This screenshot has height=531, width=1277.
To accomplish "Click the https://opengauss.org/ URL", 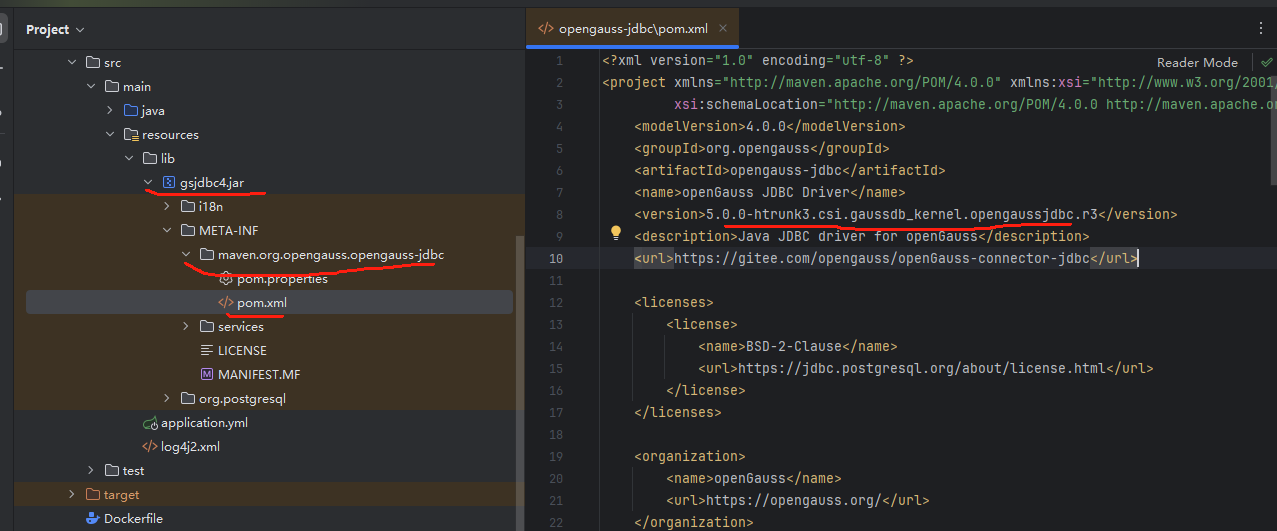I will 792,500.
